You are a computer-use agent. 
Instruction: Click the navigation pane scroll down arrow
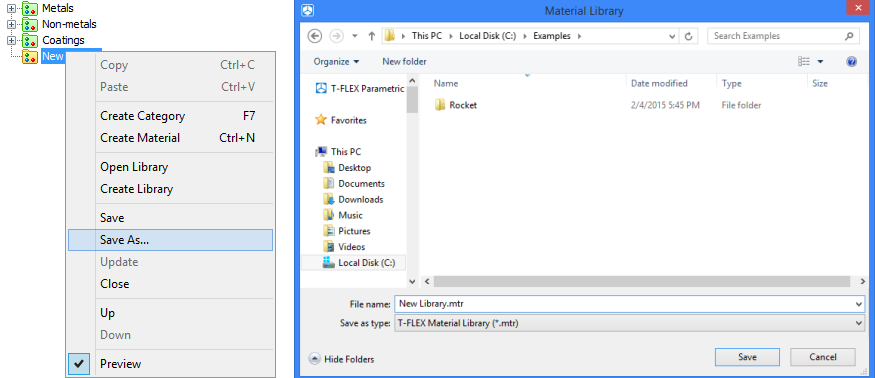pos(412,281)
